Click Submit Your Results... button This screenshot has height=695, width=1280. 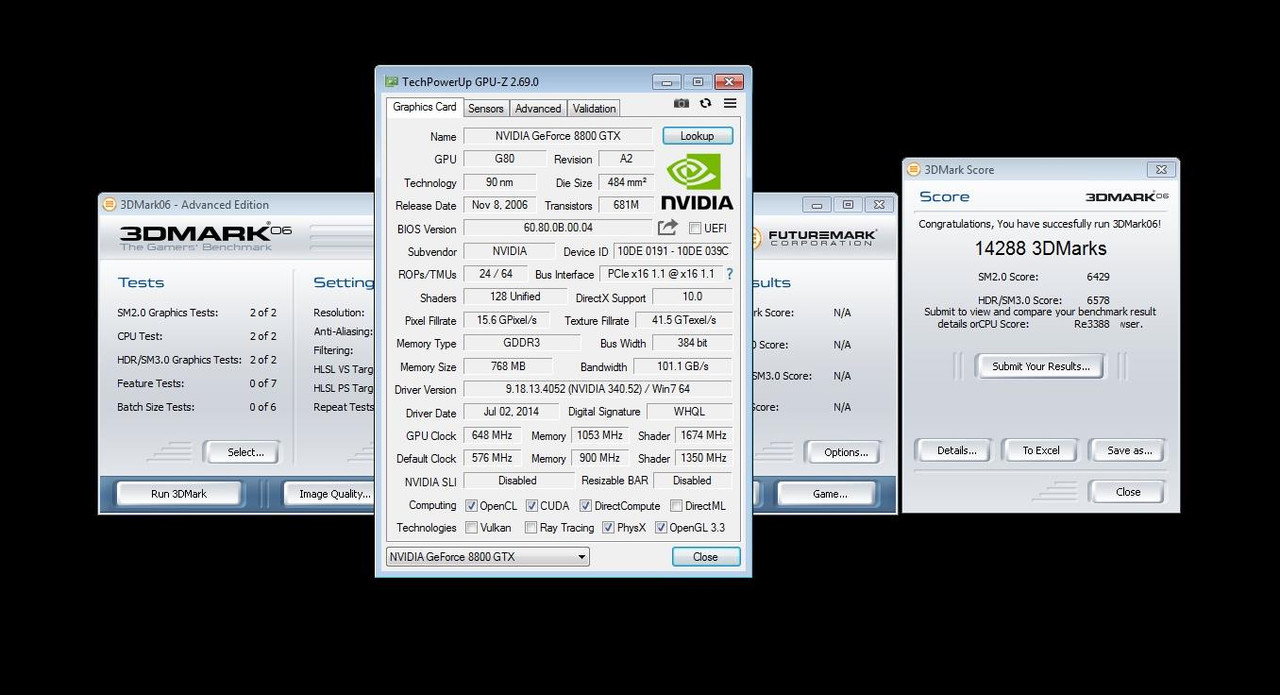[x=1040, y=366]
